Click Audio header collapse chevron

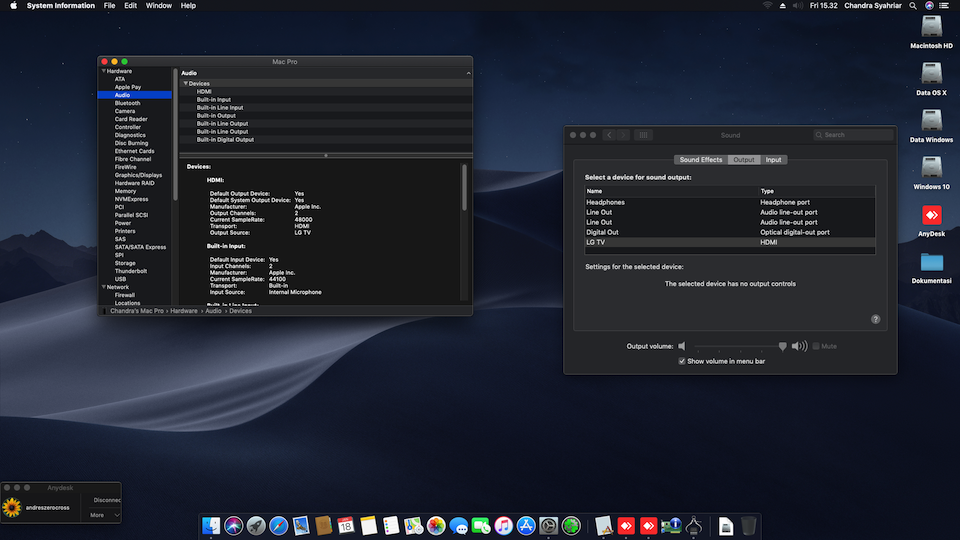[x=468, y=73]
